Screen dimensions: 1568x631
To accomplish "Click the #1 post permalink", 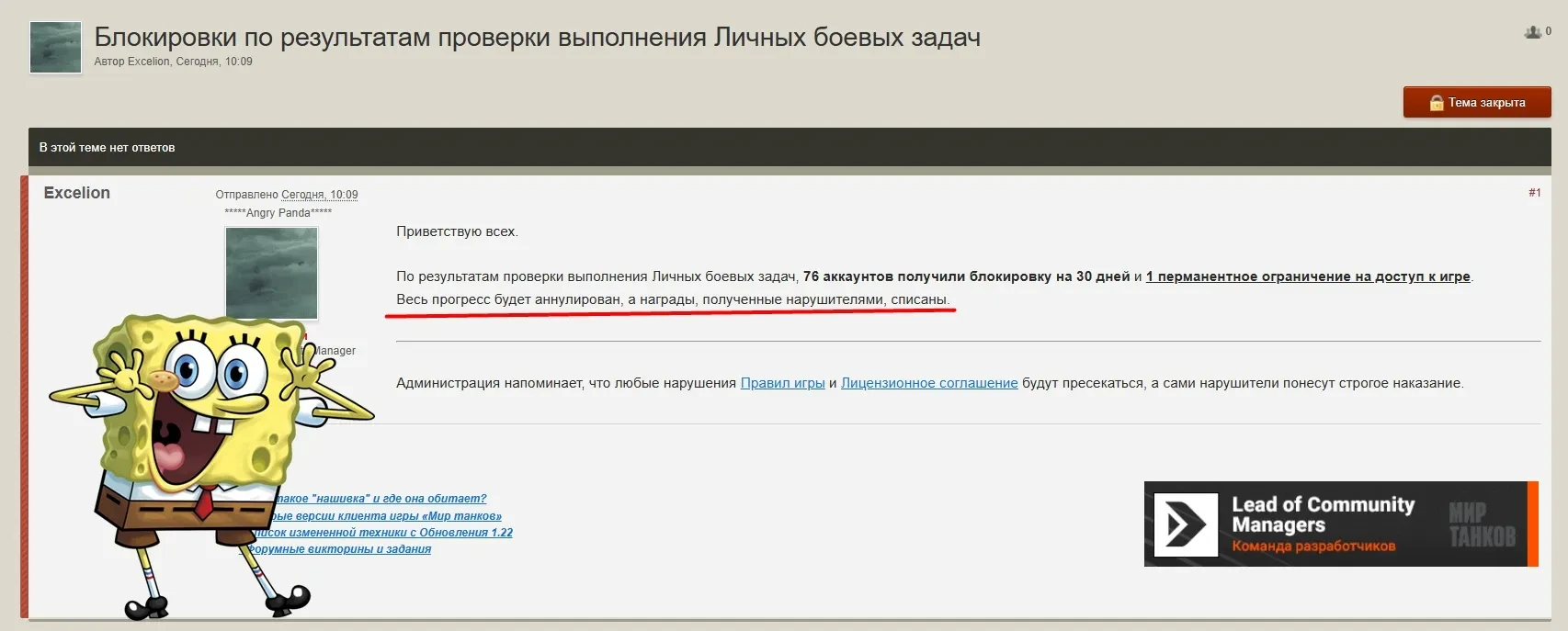I will 1534,193.
